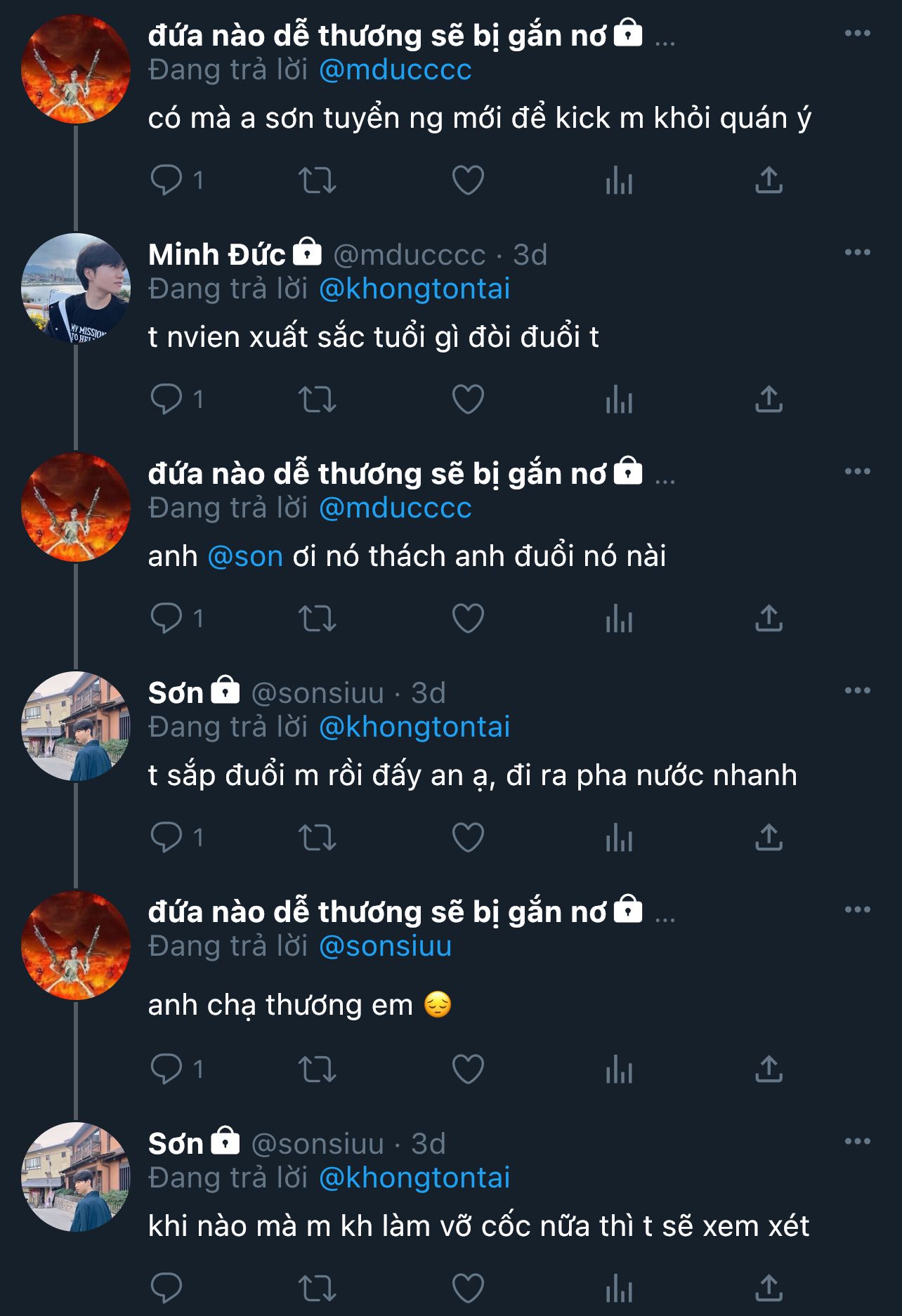
Task: Share Minh Đức's tweet
Action: [x=769, y=400]
